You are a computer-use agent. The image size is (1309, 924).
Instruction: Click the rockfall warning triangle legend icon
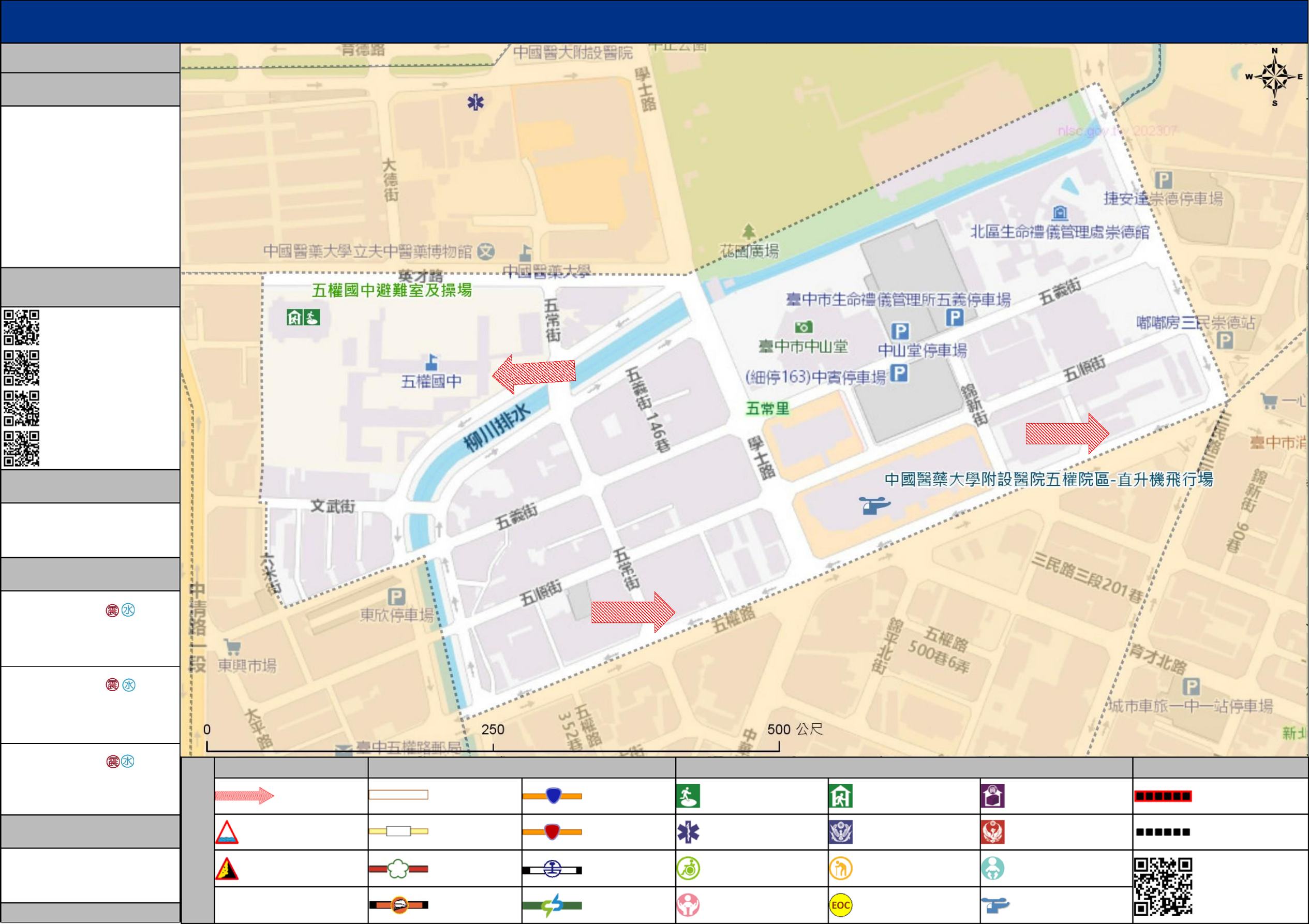click(x=227, y=869)
